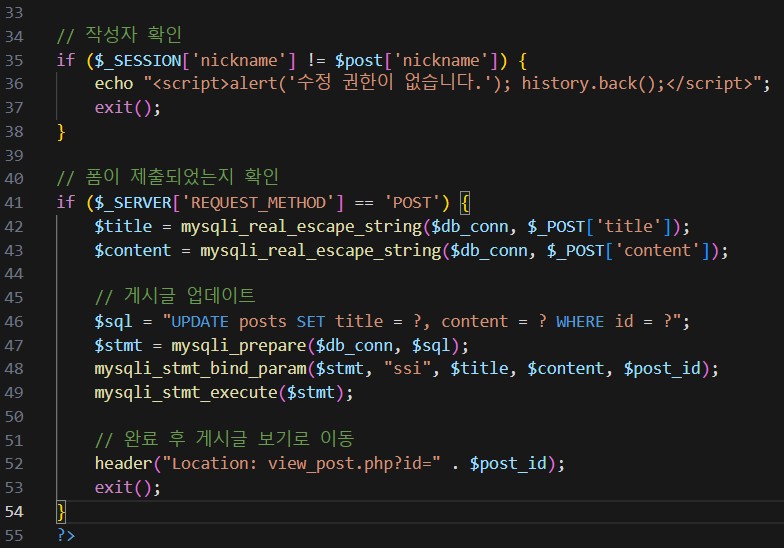Click the PHP closing tag ?>

[66, 536]
